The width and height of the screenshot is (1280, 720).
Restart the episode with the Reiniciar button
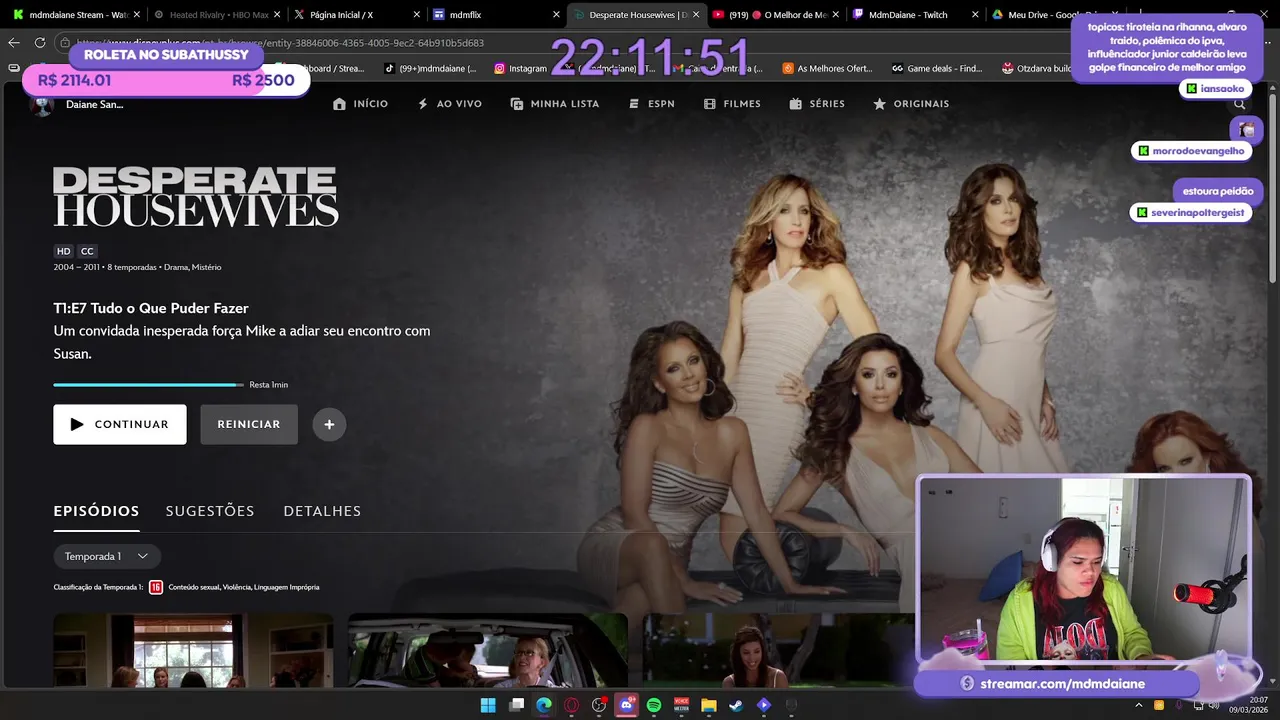click(x=249, y=424)
